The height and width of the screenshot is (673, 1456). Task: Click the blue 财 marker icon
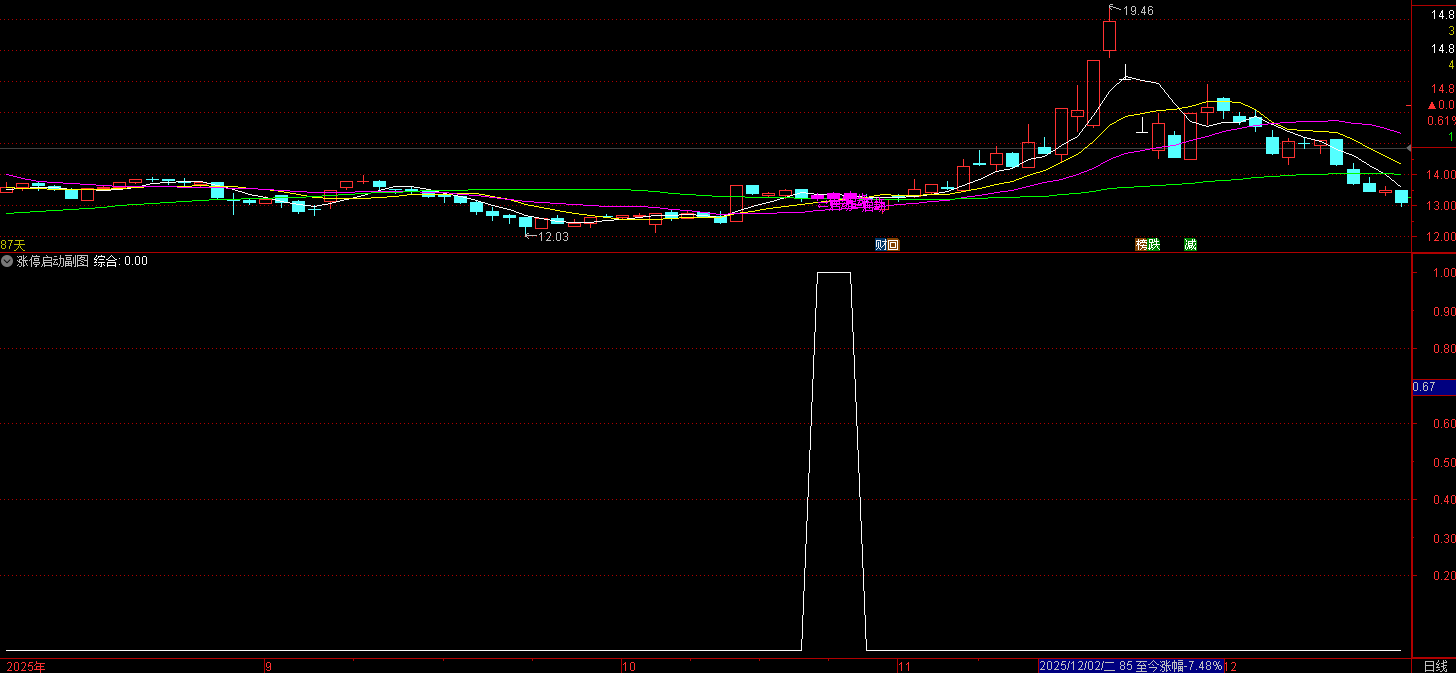tap(881, 245)
